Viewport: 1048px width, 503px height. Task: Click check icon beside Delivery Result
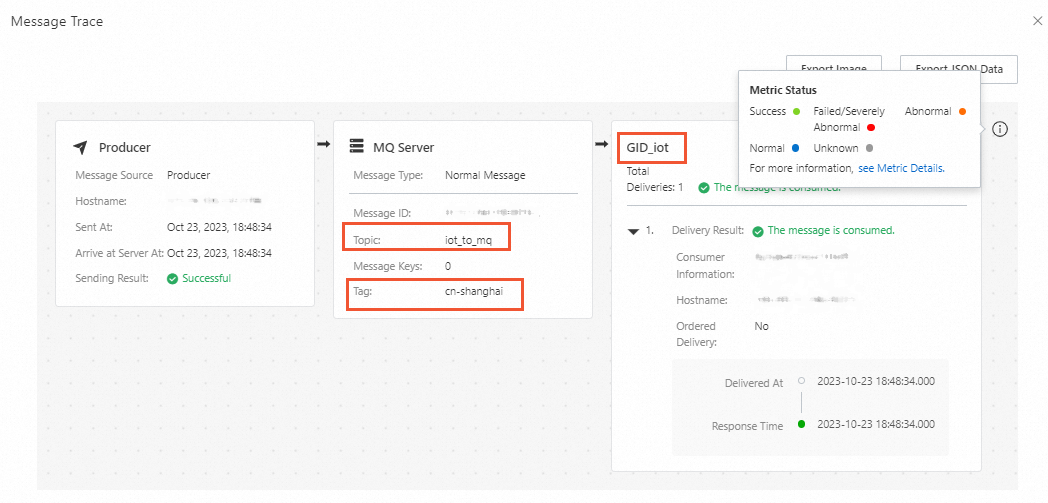[757, 231]
